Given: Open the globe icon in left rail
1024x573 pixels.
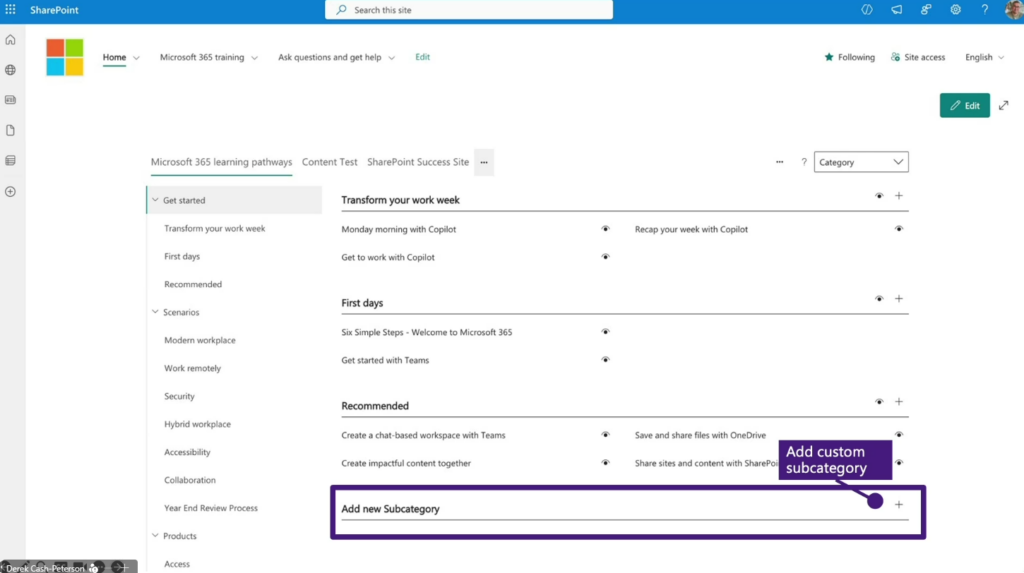Looking at the screenshot, I should pyautogui.click(x=10, y=70).
